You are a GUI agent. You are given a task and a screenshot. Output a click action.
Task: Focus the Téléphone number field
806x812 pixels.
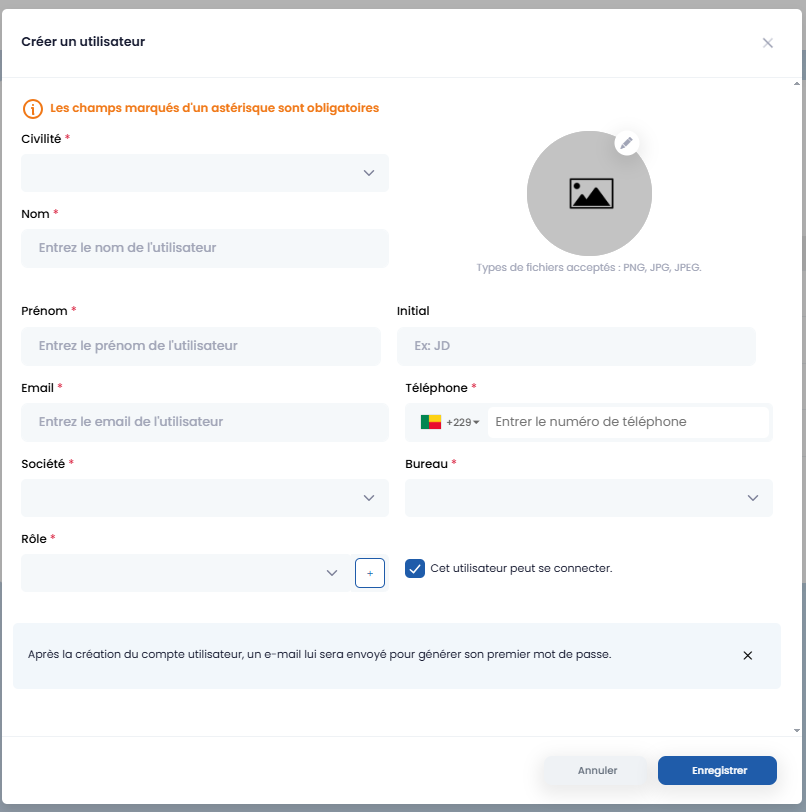[x=628, y=422]
